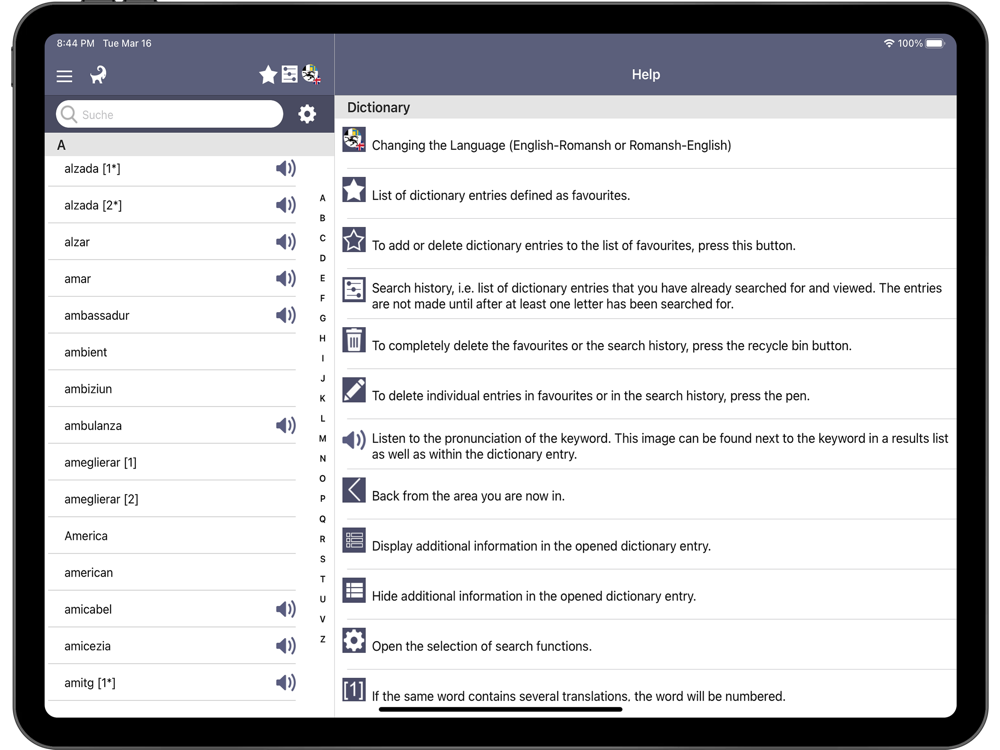Jump to letter S in index

pos(323,559)
